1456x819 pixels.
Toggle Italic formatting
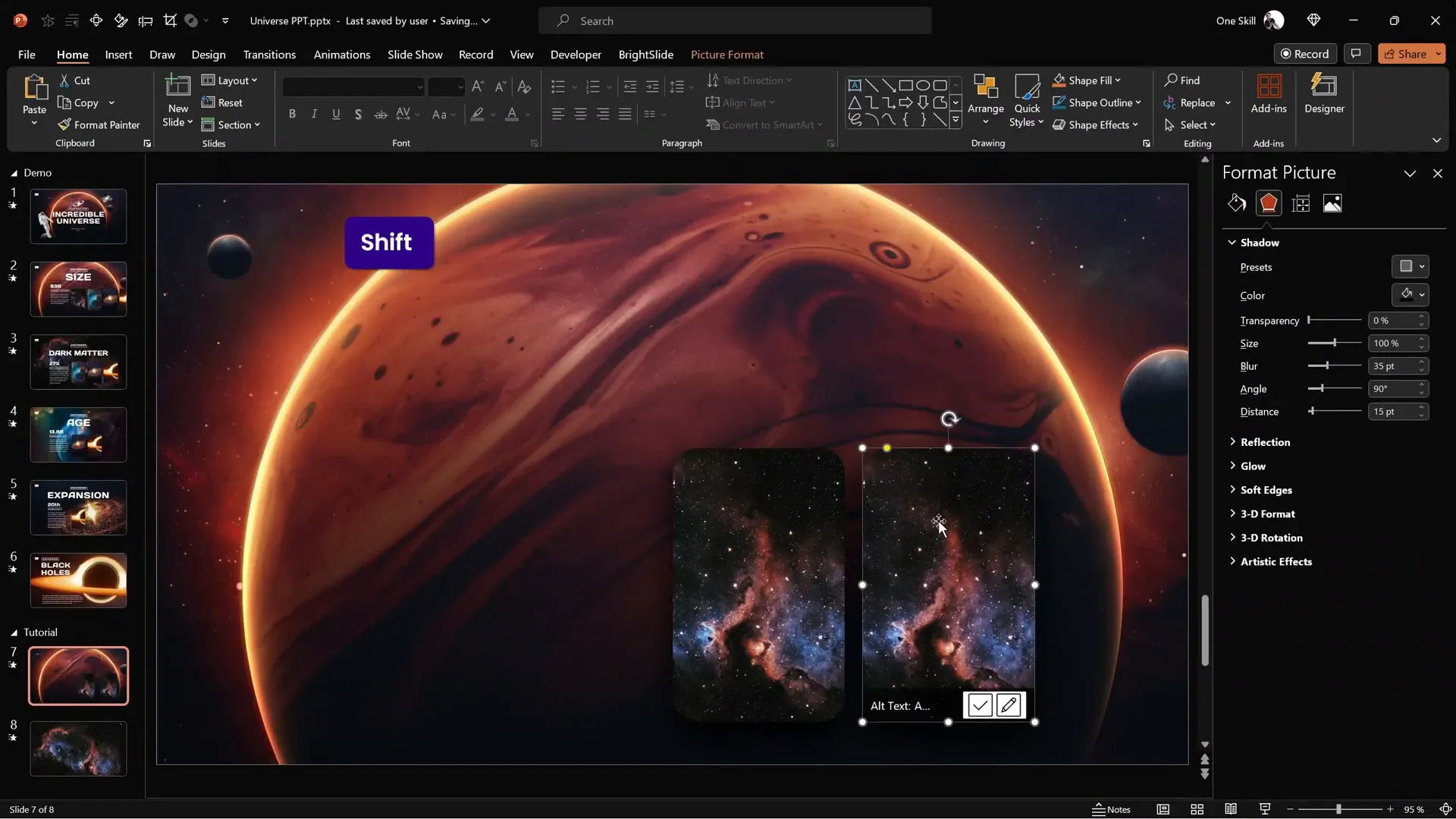pyautogui.click(x=314, y=114)
